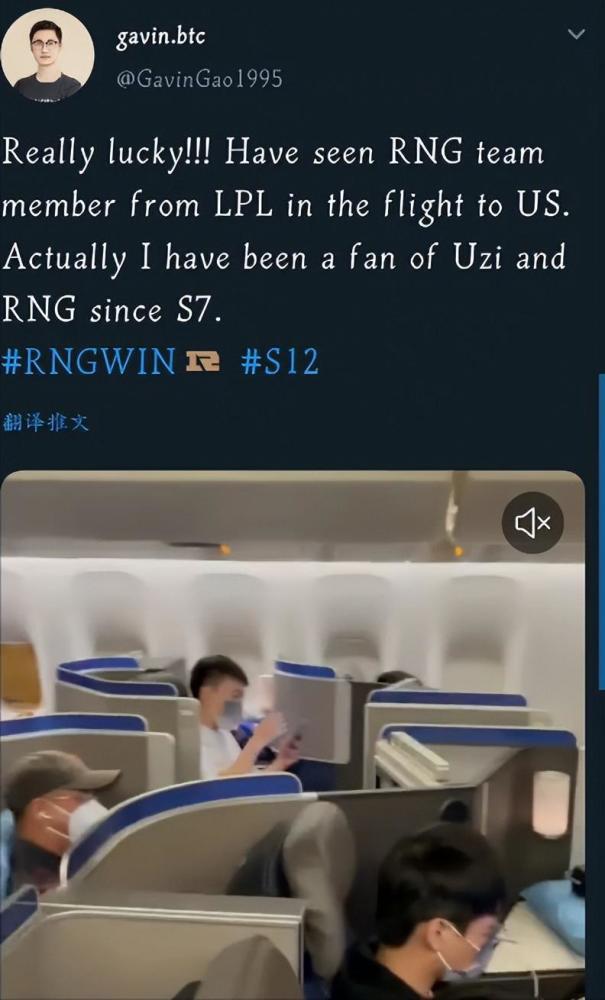Screen dimensions: 605x1000
Task: Click the glowing seat lamp in video
Action: 551,804
